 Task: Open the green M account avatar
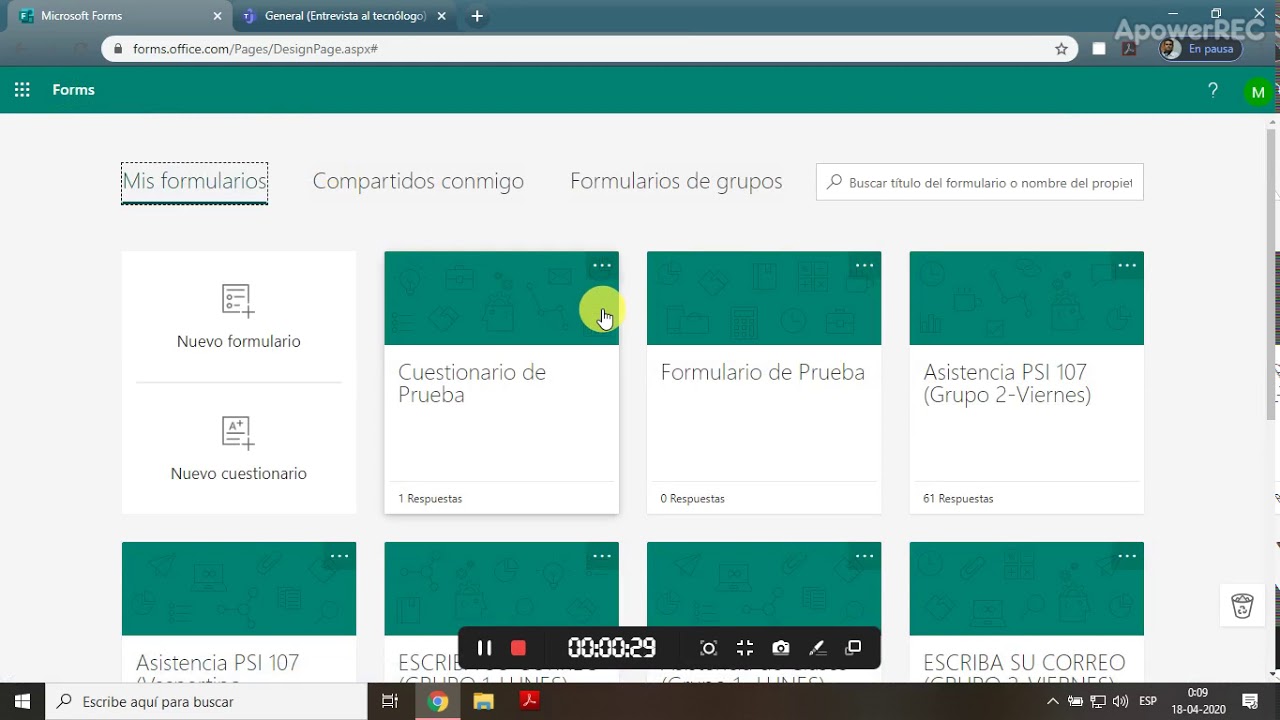1258,92
